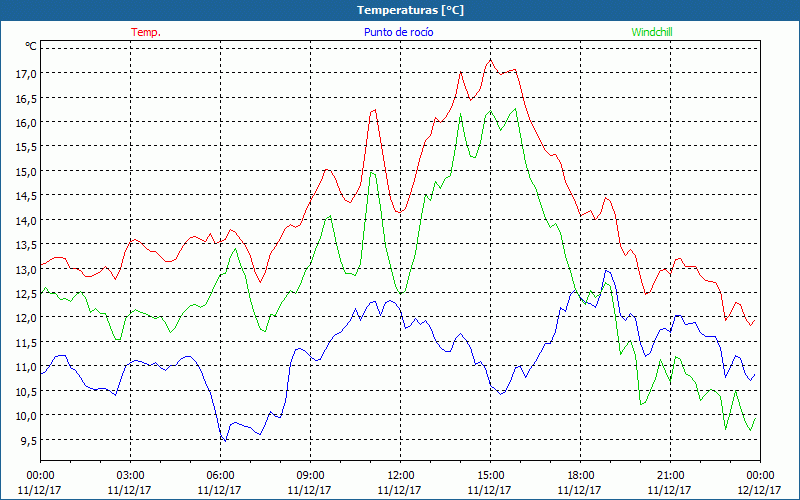Click the 14,5 y-axis value
Screen dimensions: 800x500
(x=26, y=196)
